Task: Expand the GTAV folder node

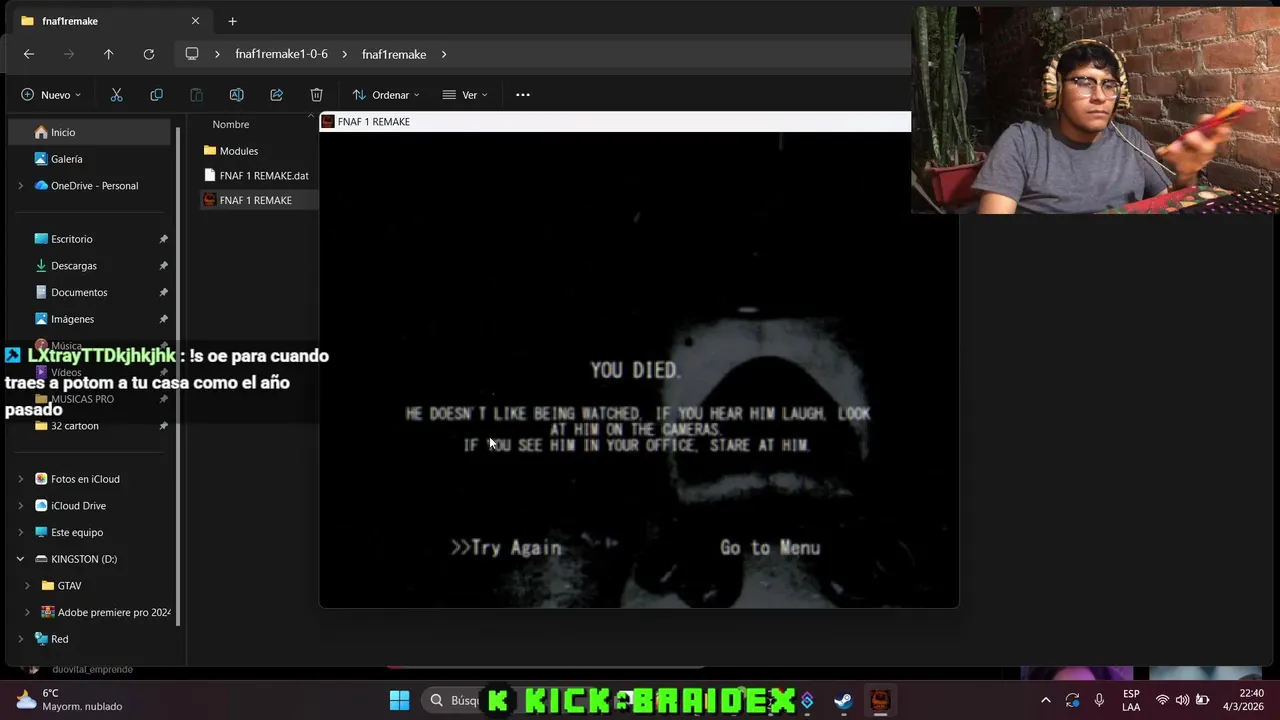Action: [x=27, y=586]
